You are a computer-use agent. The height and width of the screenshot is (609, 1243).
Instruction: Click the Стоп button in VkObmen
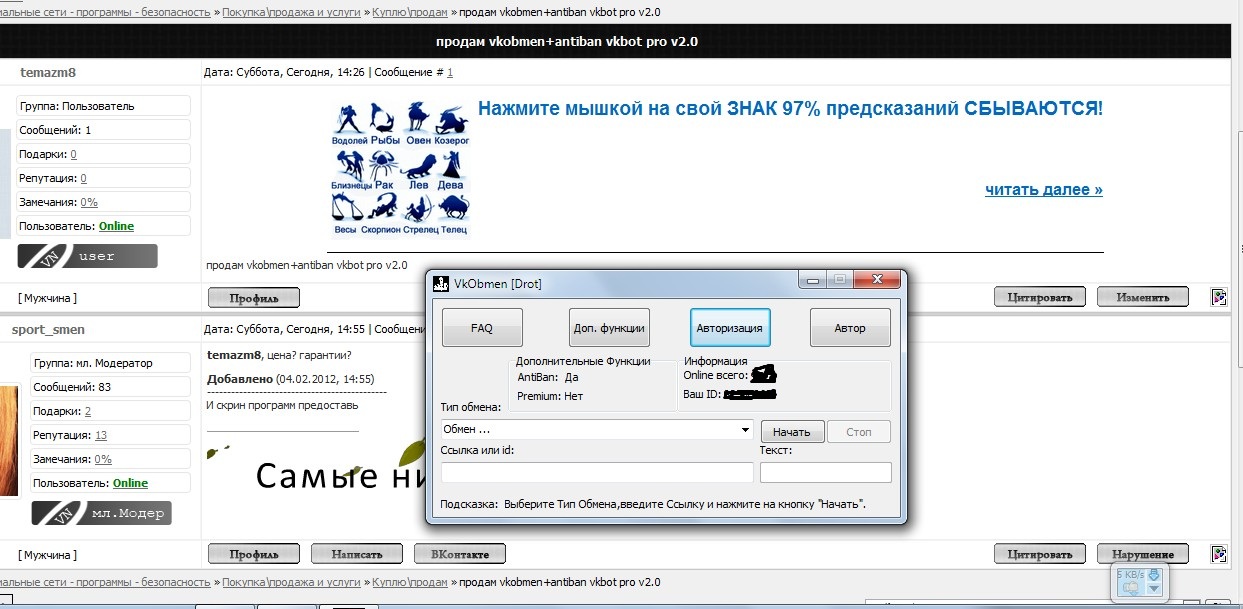click(x=859, y=432)
